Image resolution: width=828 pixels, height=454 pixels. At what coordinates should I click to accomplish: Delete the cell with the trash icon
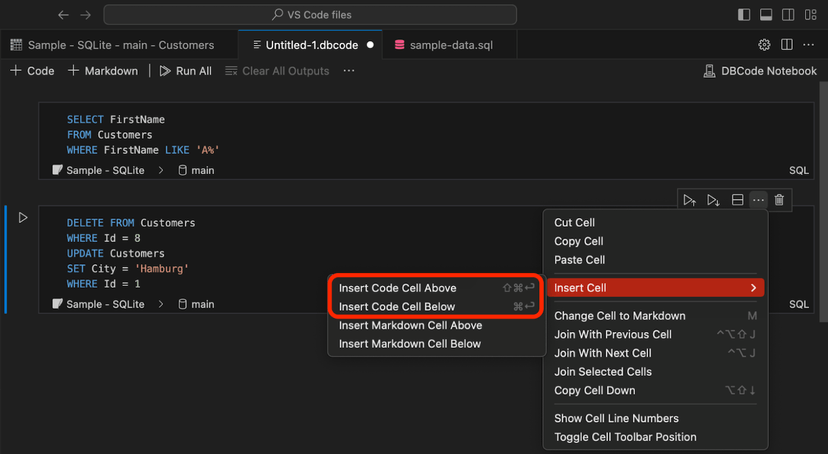point(779,200)
